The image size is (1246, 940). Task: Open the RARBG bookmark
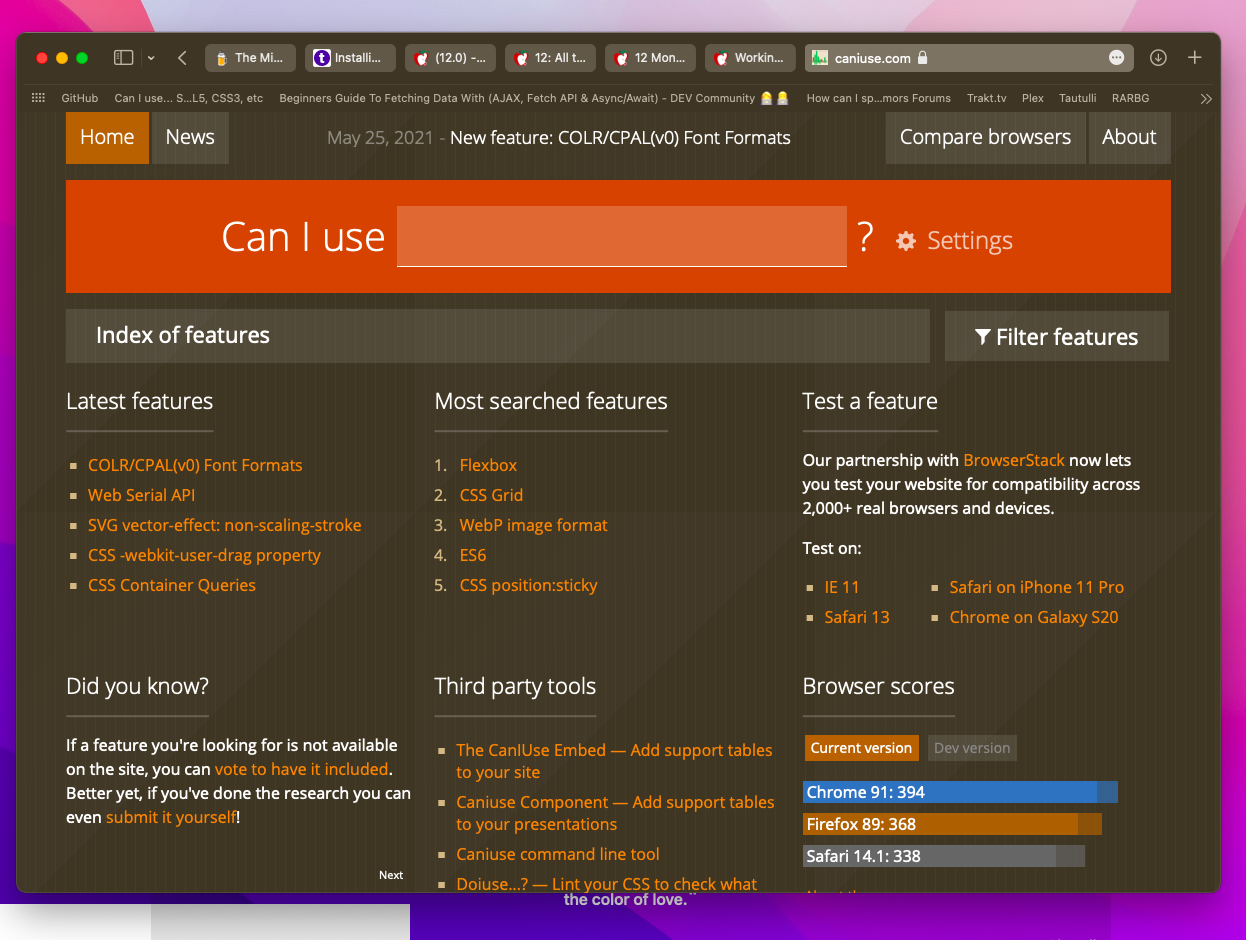point(1130,98)
